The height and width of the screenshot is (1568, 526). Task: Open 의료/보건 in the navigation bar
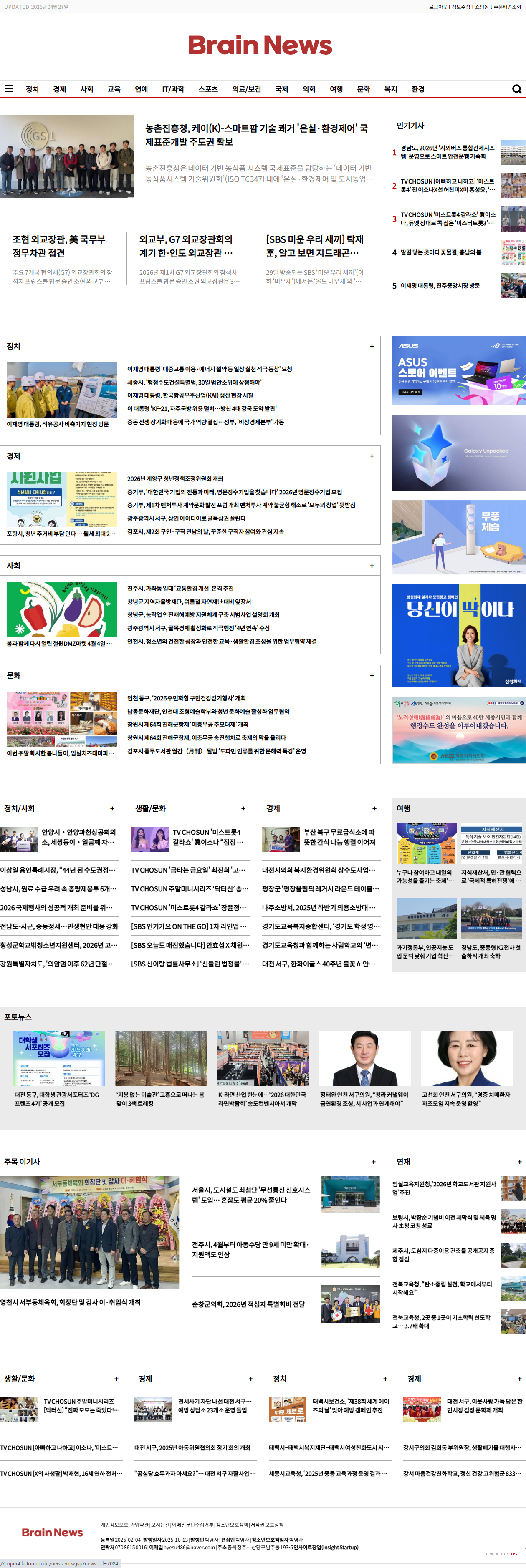[246, 89]
